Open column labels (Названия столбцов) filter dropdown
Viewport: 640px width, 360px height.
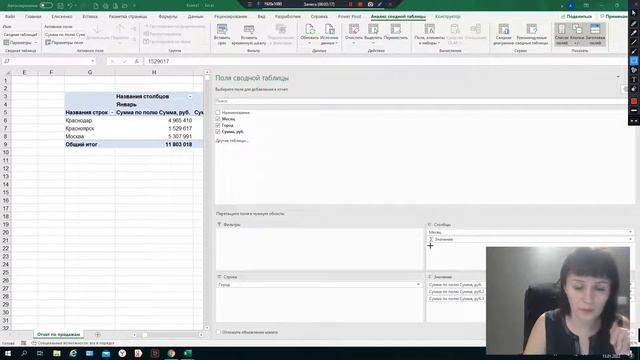click(190, 97)
